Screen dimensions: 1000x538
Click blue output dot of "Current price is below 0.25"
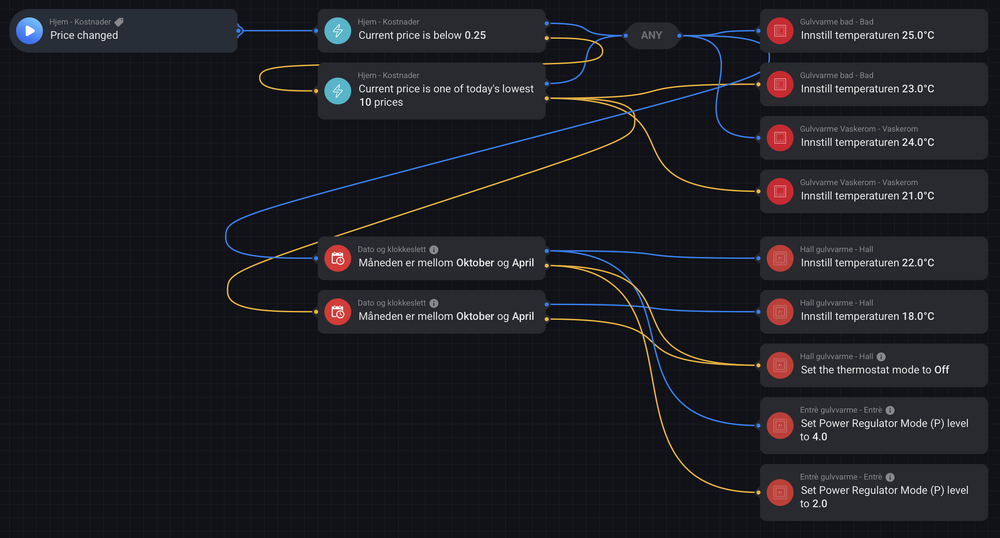point(546,22)
